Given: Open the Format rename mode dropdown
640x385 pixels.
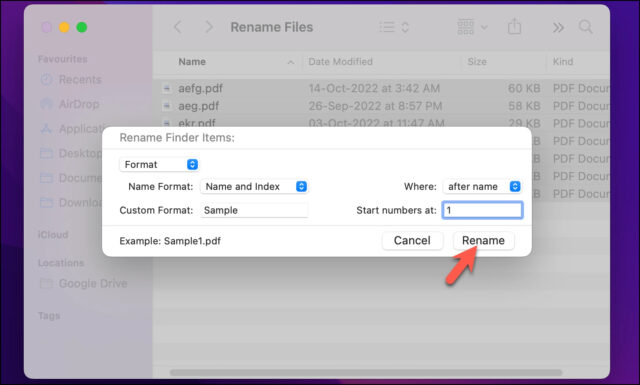Looking at the screenshot, I should pos(159,165).
